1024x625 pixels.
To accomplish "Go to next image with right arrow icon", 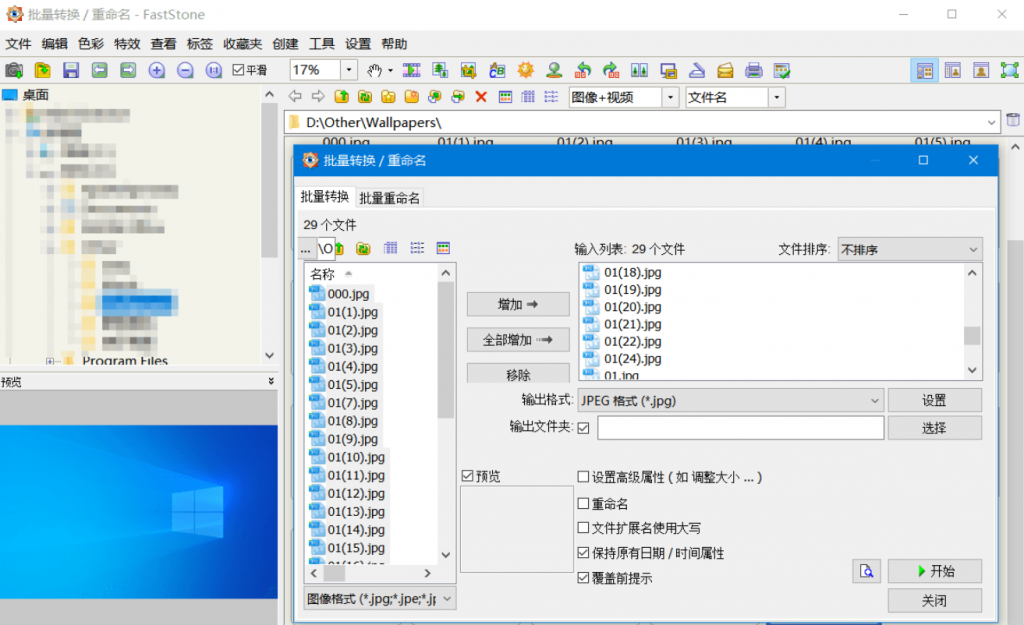I will click(x=128, y=70).
